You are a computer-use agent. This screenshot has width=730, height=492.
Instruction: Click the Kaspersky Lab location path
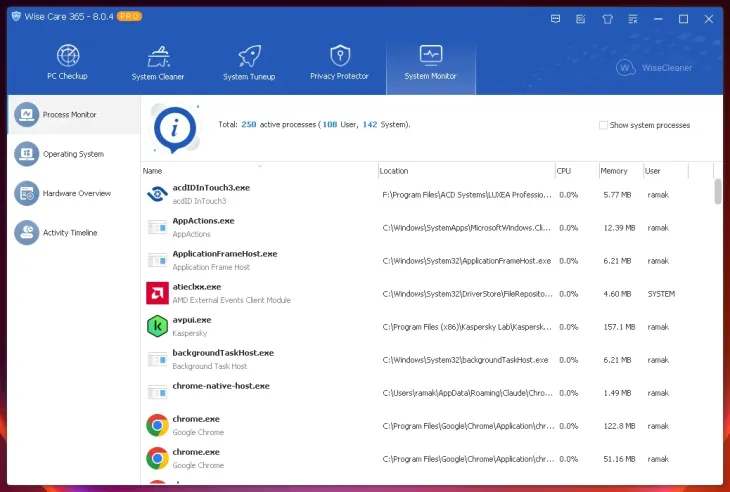467,327
